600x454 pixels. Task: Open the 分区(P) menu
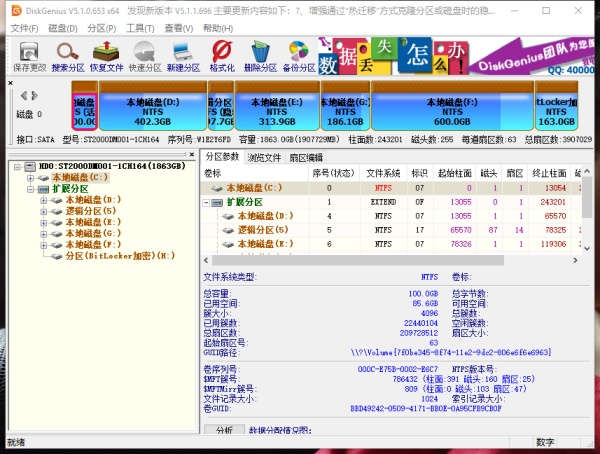point(101,28)
